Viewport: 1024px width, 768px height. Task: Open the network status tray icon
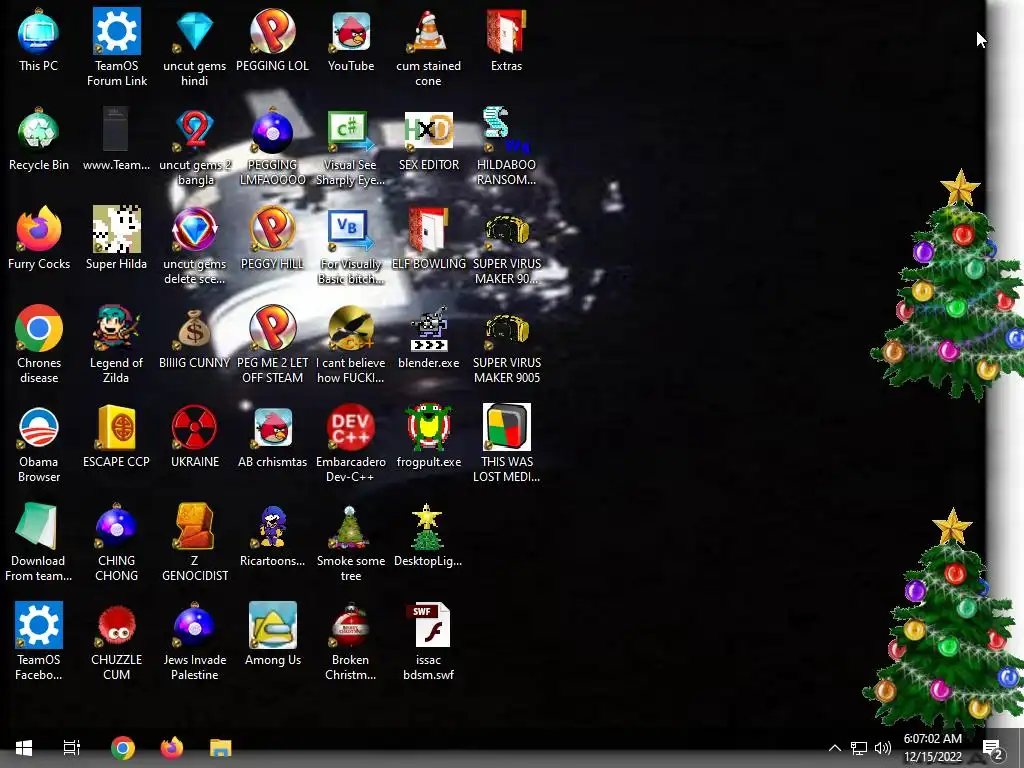click(859, 748)
